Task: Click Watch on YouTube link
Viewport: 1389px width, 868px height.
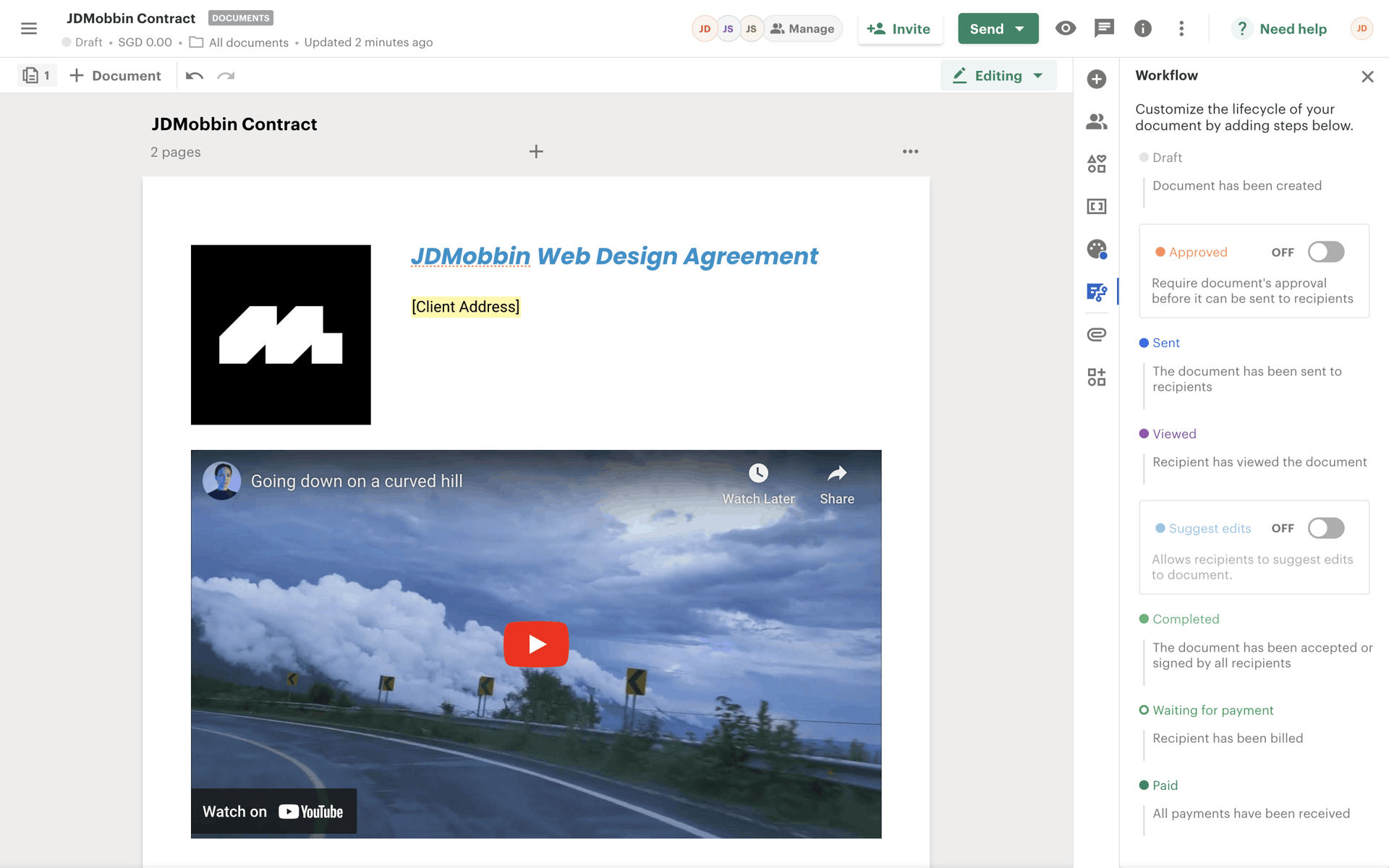Action: (x=273, y=812)
